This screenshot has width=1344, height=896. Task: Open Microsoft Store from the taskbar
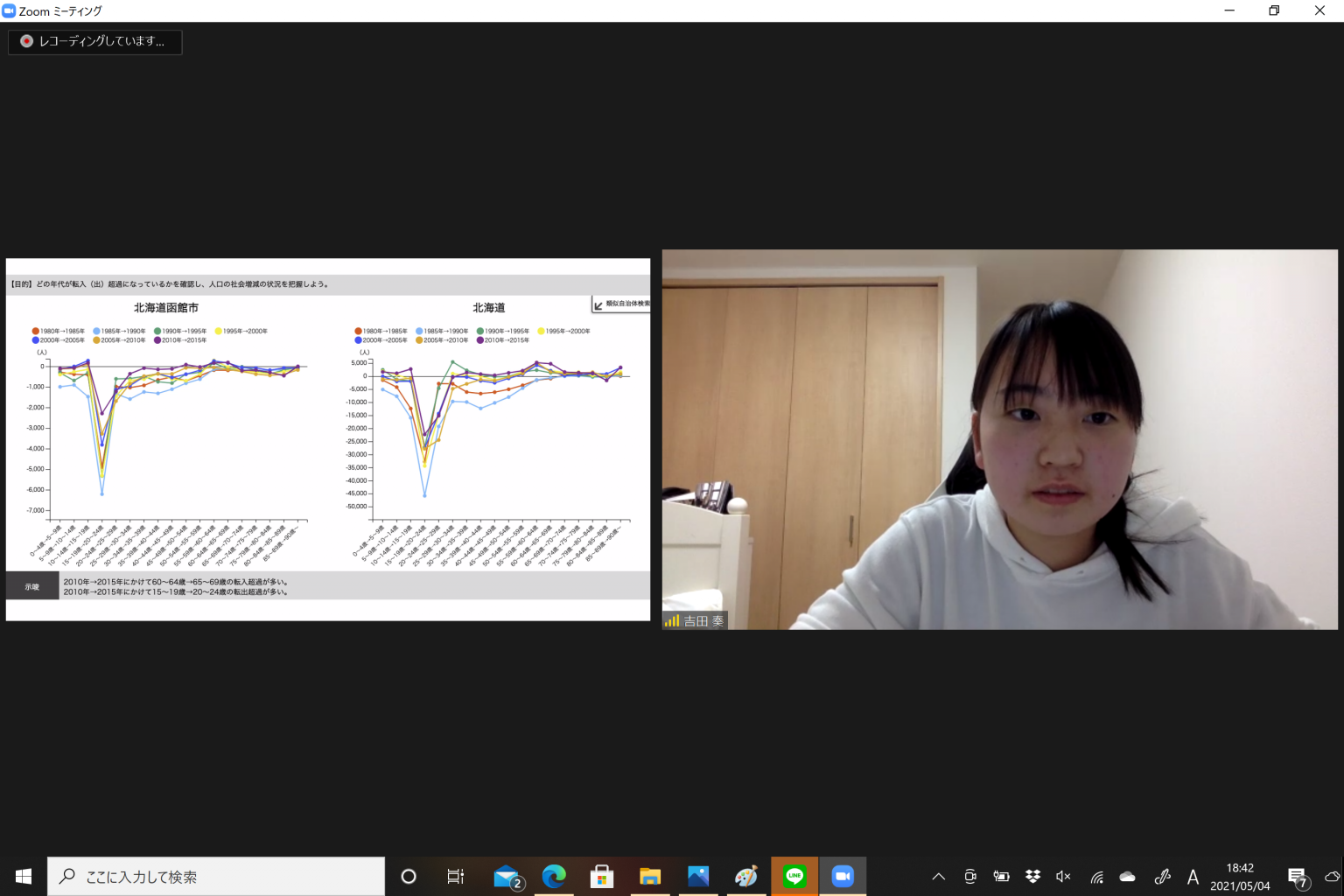click(602, 876)
